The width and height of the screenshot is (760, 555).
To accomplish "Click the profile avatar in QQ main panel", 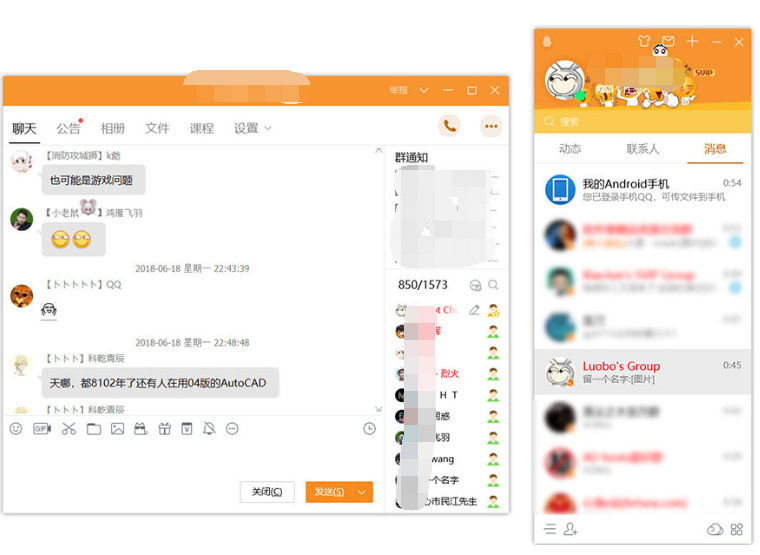I will [x=564, y=81].
